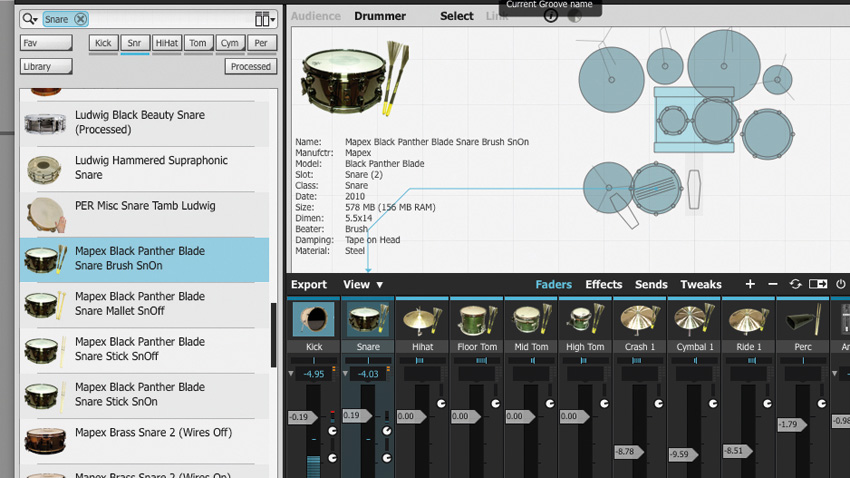Select the Mid Tom channel icon
This screenshot has width=850, height=478.
(531, 320)
